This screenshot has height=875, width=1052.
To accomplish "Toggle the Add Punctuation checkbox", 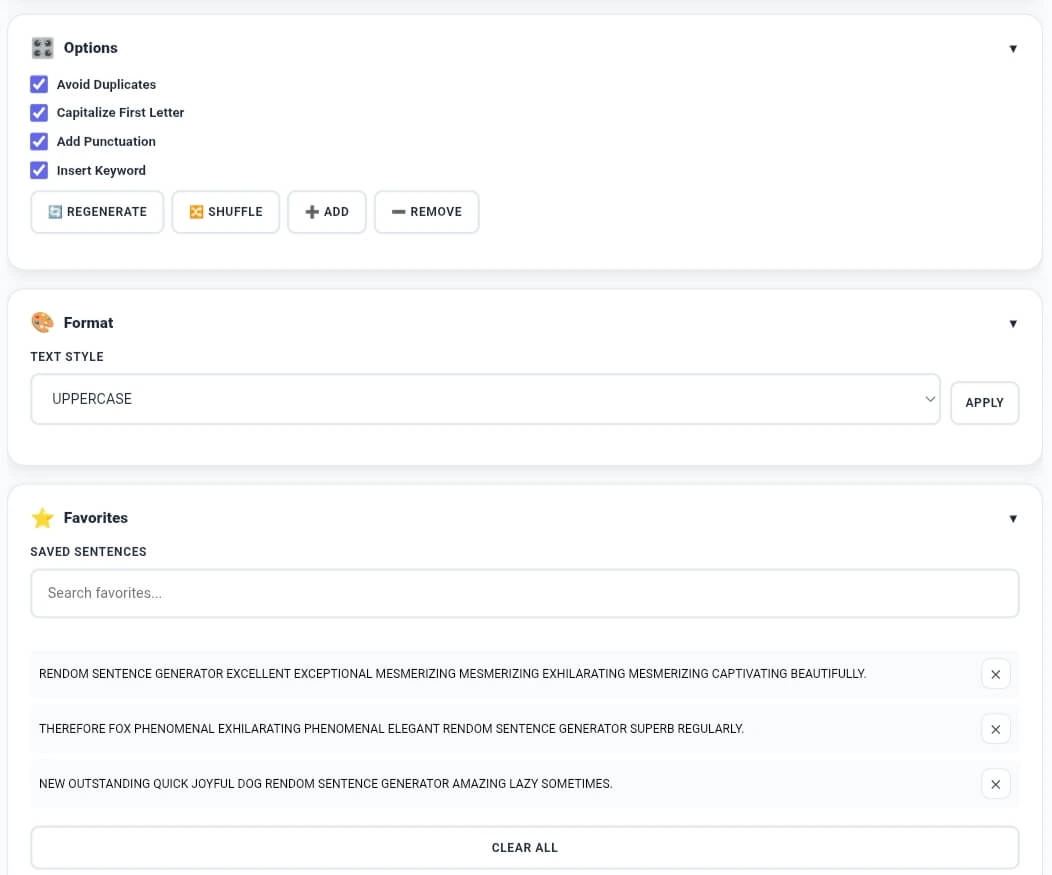I will pyautogui.click(x=38, y=141).
